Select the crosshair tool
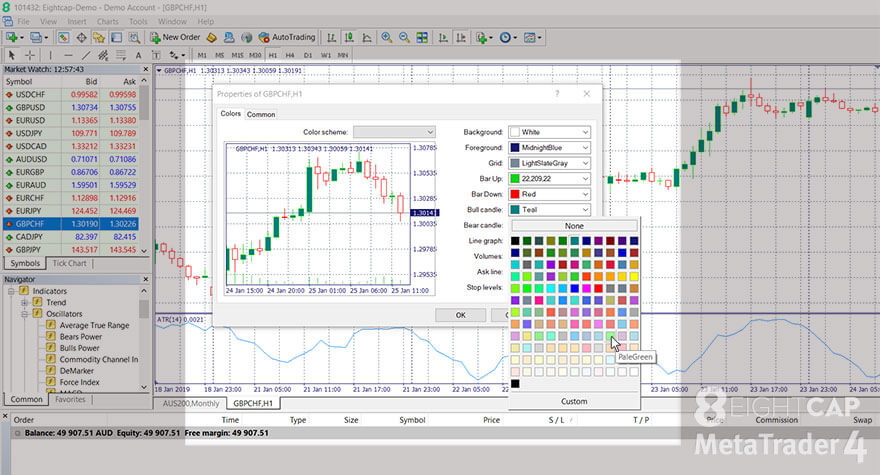This screenshot has height=475, width=880. click(30, 55)
